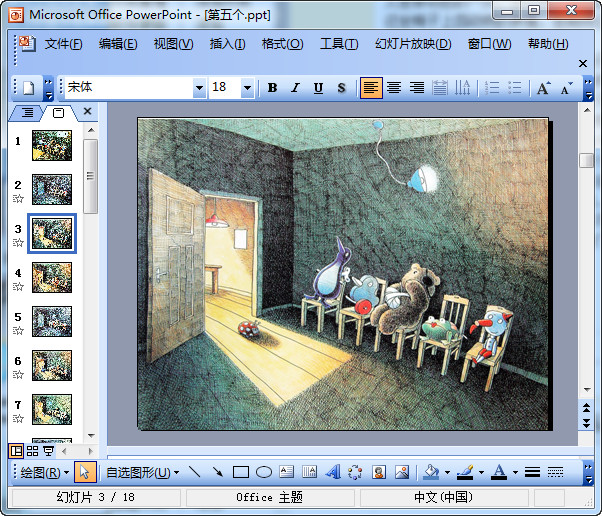Expand standard toolbar options arrow
The height and width of the screenshot is (516, 602).
pos(48,88)
